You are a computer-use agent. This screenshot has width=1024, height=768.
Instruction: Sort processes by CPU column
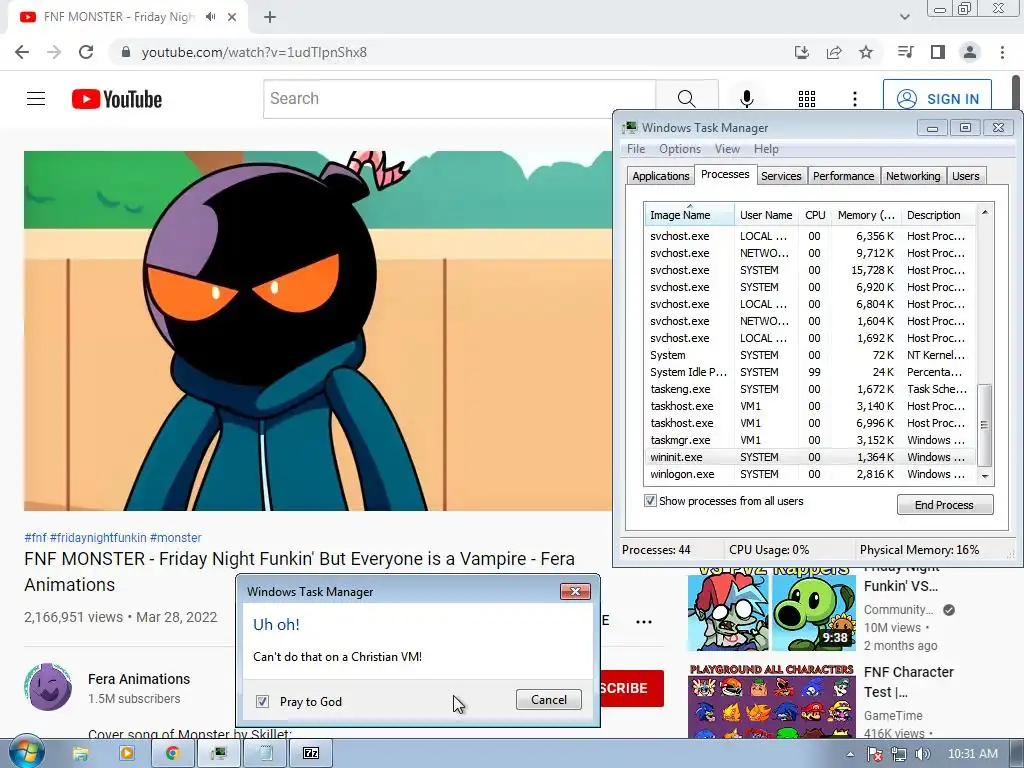[815, 215]
